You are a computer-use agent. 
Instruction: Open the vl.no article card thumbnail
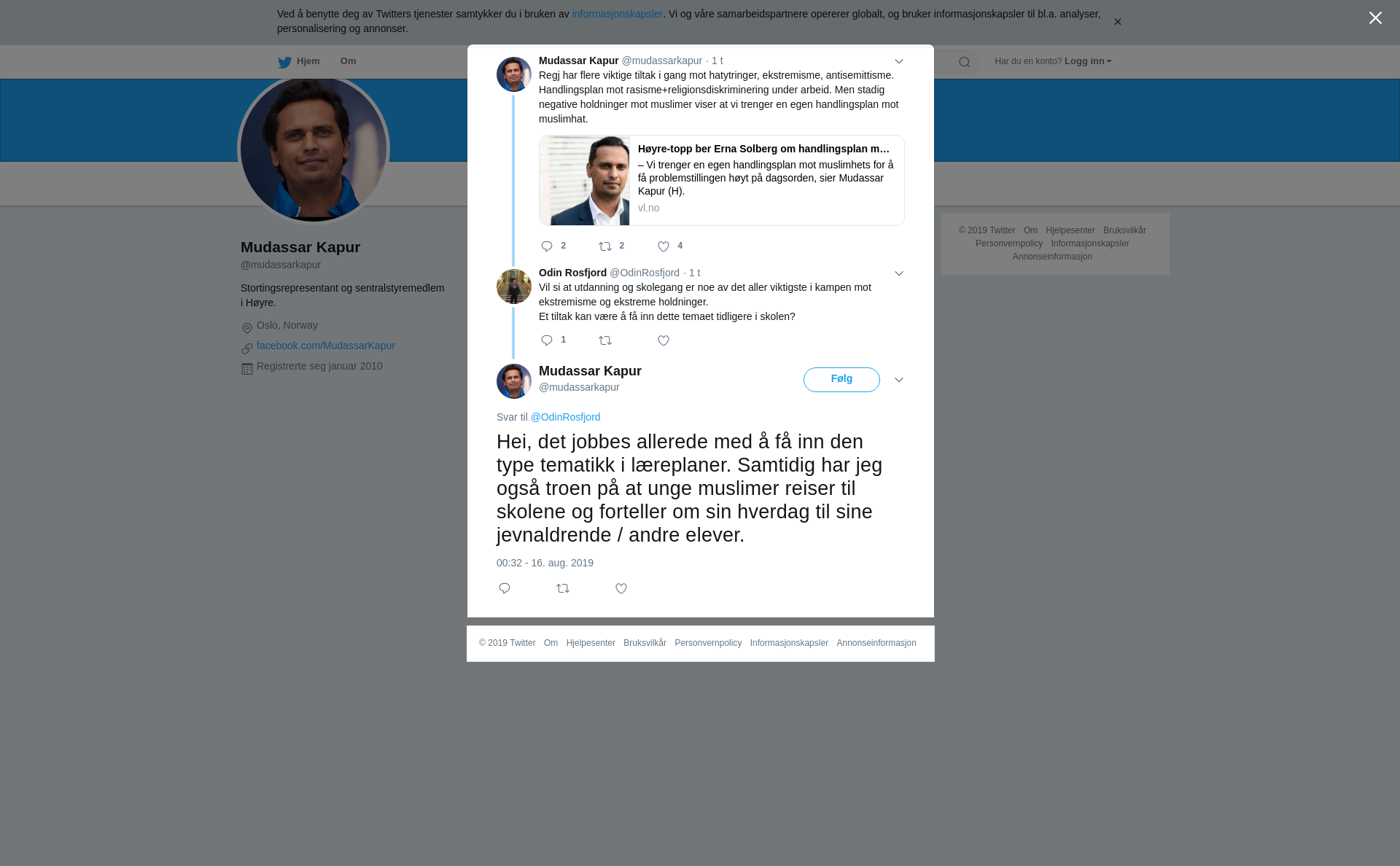coord(585,181)
